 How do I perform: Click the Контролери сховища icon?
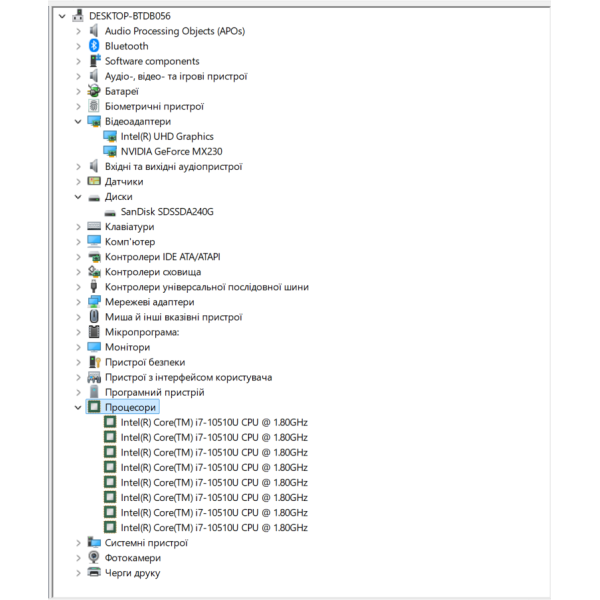(94, 271)
